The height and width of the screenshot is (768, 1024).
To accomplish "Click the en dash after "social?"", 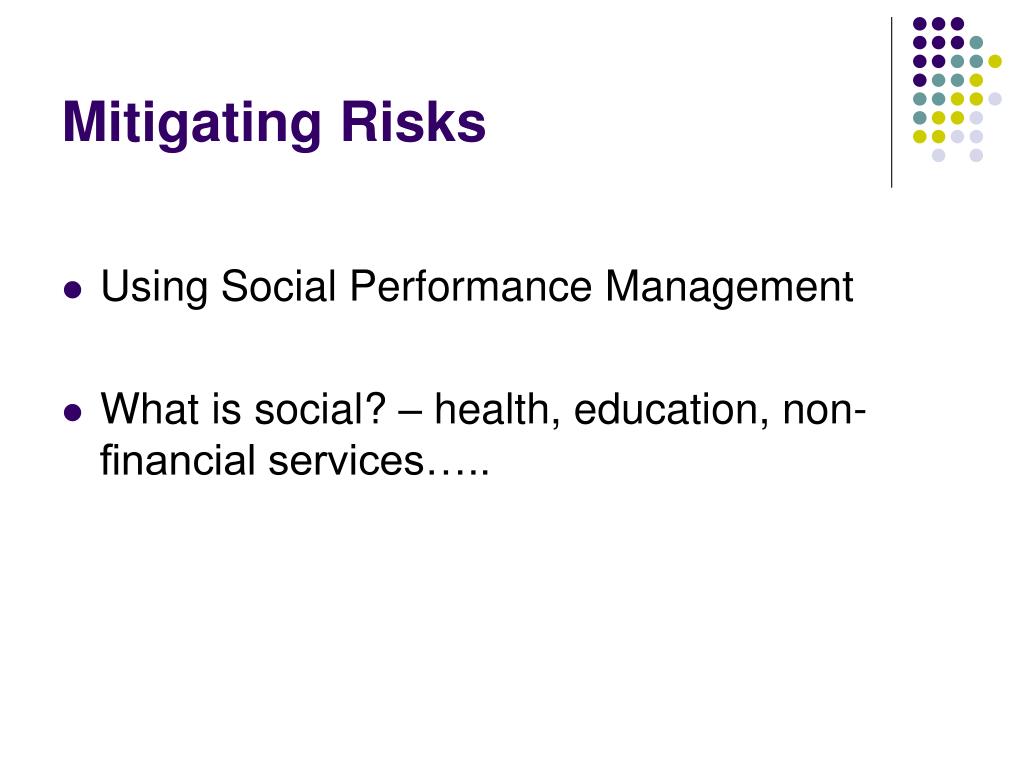I will tap(410, 413).
